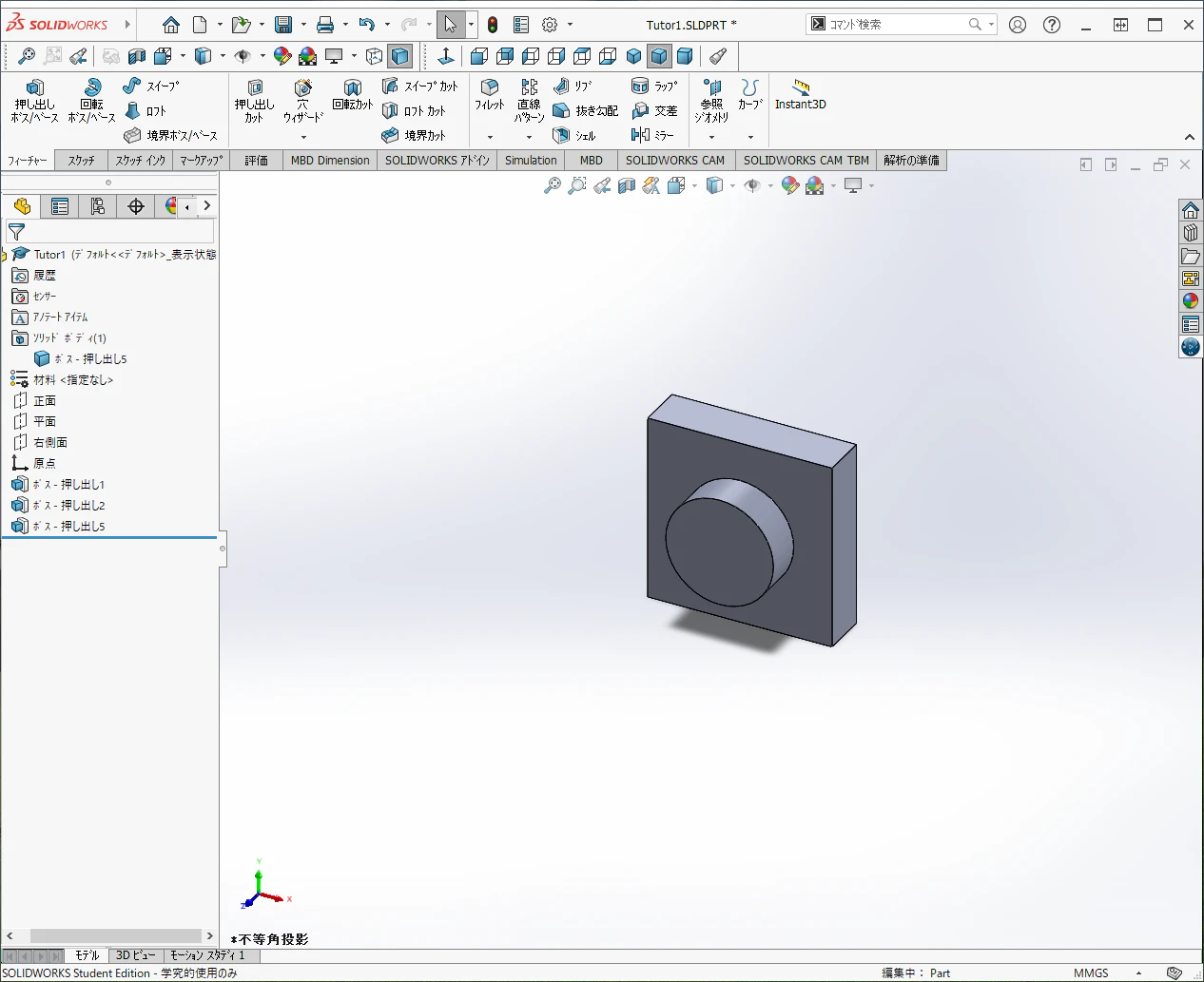
Task: Pick the スイープ sweep boss tool
Action: 150,87
